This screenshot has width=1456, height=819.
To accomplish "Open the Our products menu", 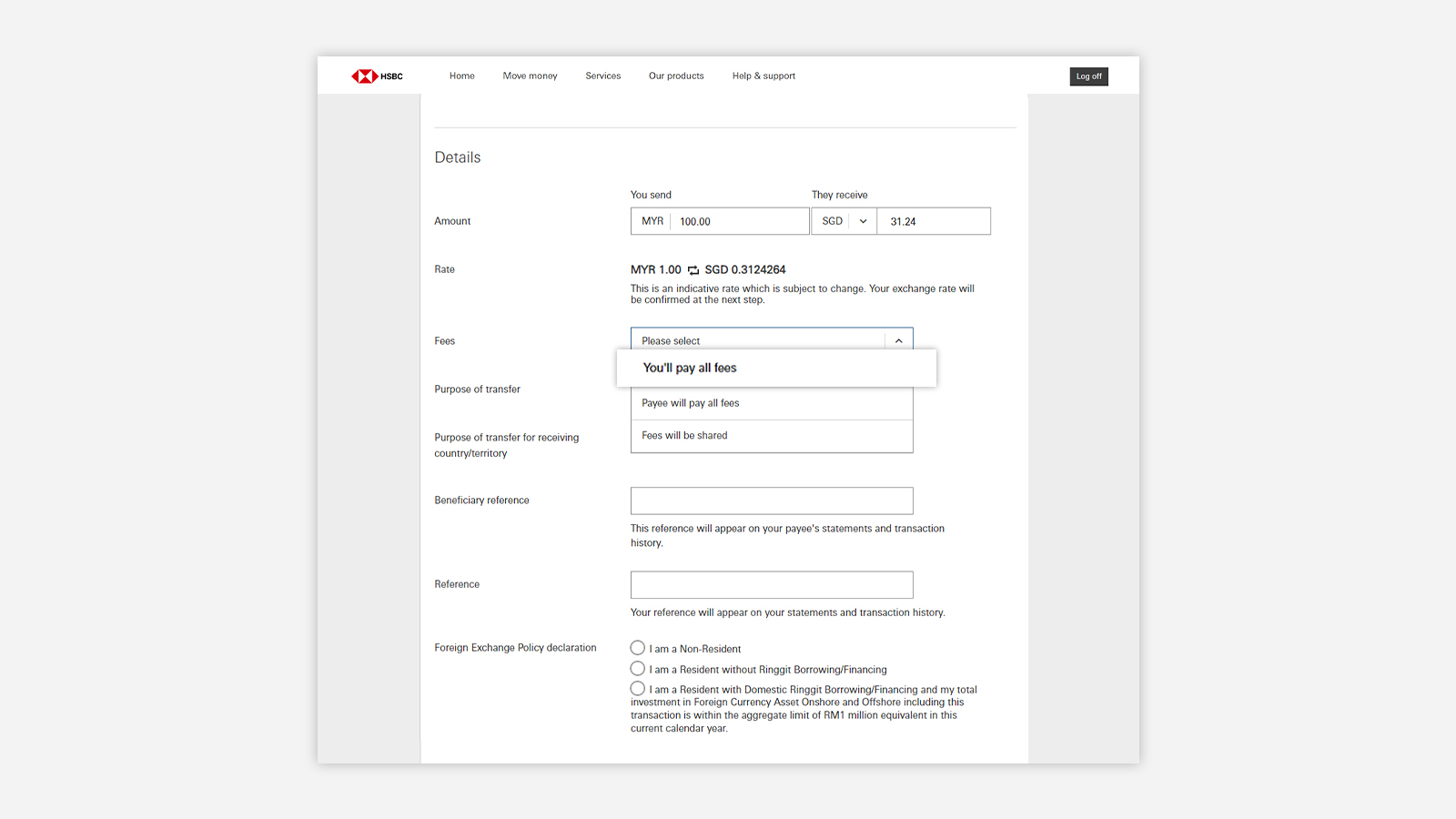I will click(x=676, y=76).
